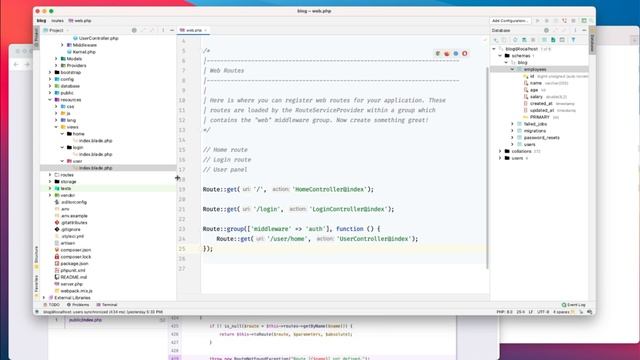Open the Problems tool window
This screenshot has height=360, width=640.
tap(78, 305)
